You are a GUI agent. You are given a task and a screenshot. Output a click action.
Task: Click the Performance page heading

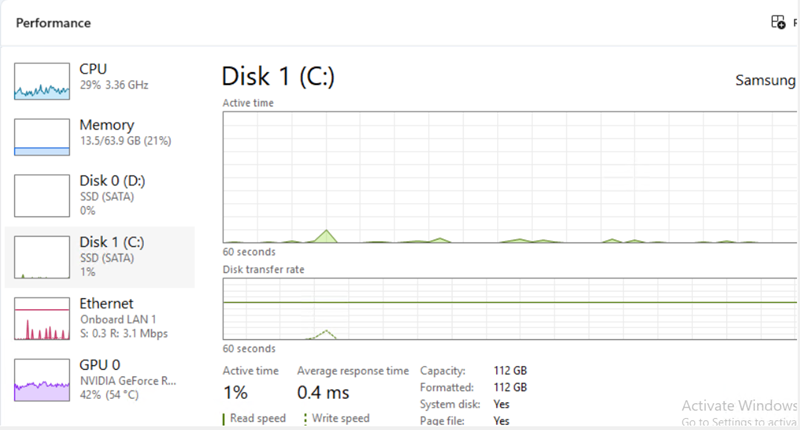(x=53, y=22)
